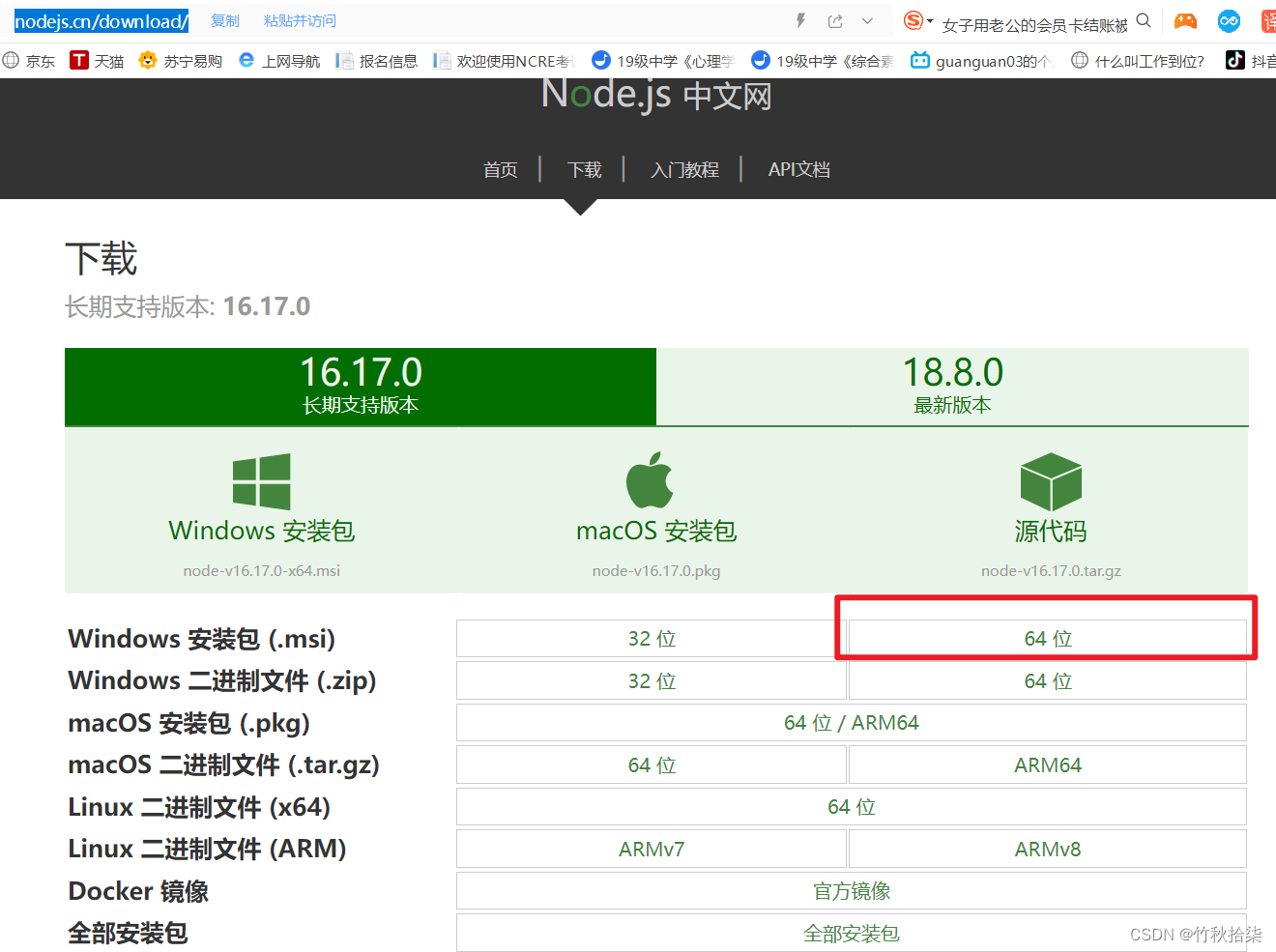The height and width of the screenshot is (952, 1276).
Task: Open the 19级中学《综合素 bookmark
Action: click(823, 61)
